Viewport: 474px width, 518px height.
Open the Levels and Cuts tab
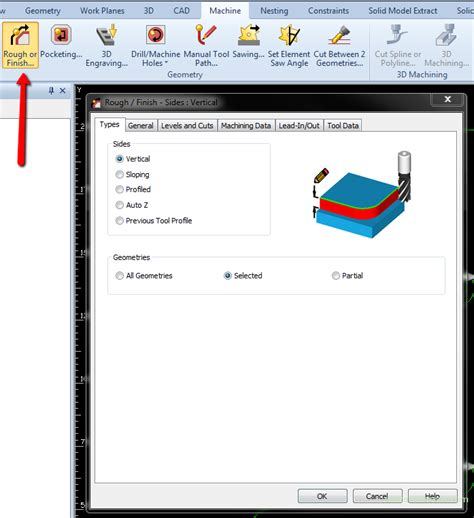click(187, 126)
